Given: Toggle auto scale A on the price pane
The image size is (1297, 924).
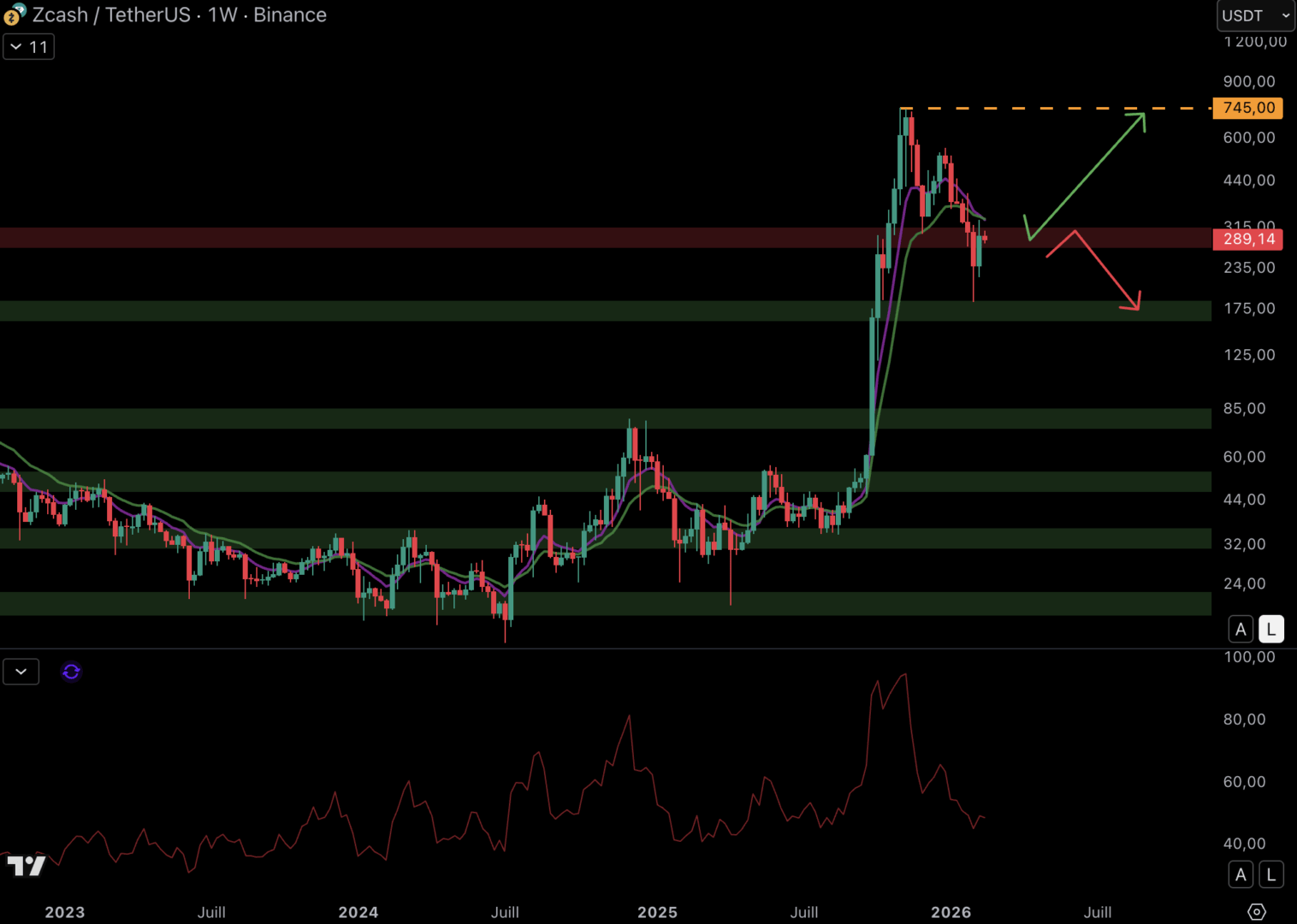Looking at the screenshot, I should click(x=1241, y=630).
